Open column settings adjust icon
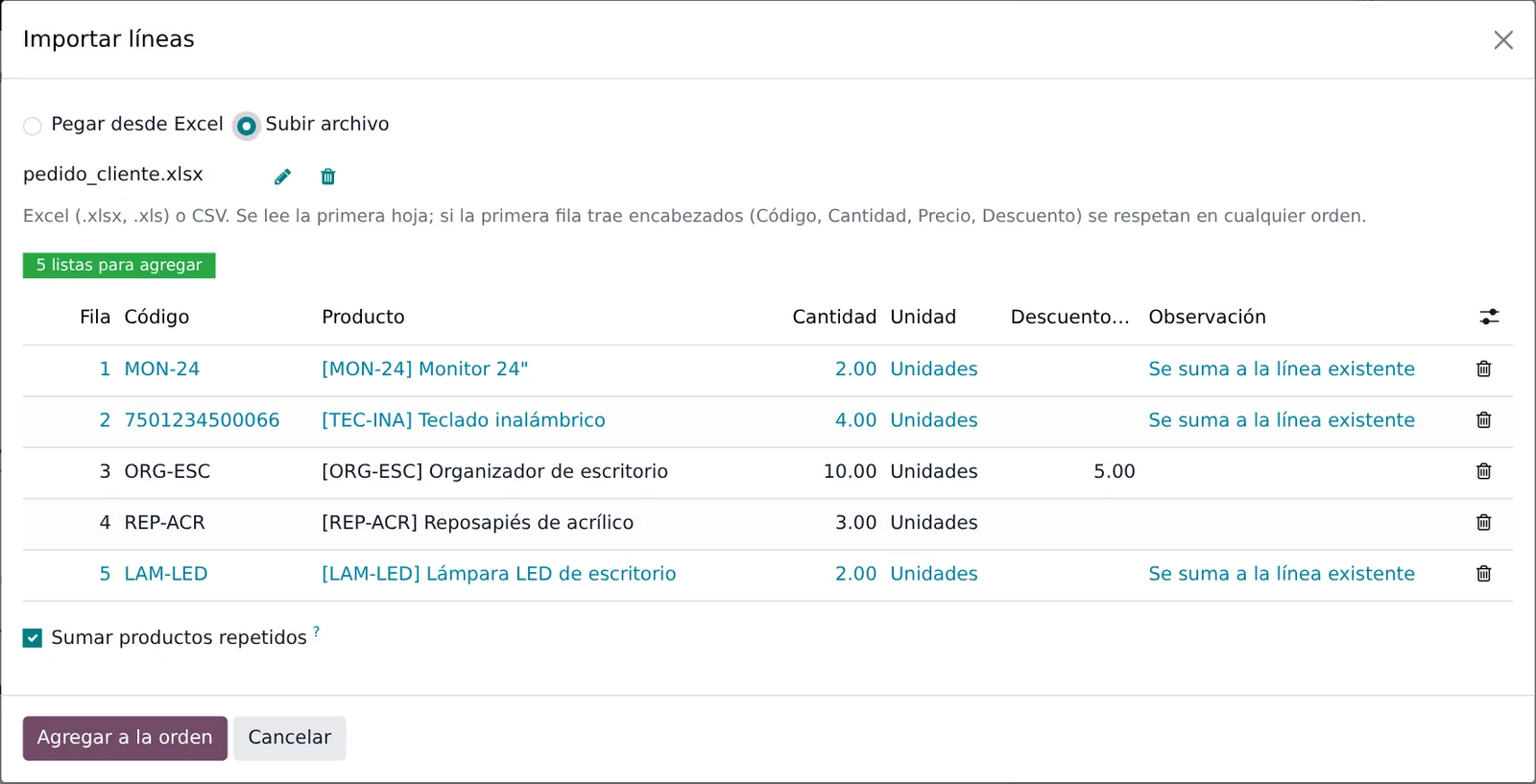 pyautogui.click(x=1489, y=317)
